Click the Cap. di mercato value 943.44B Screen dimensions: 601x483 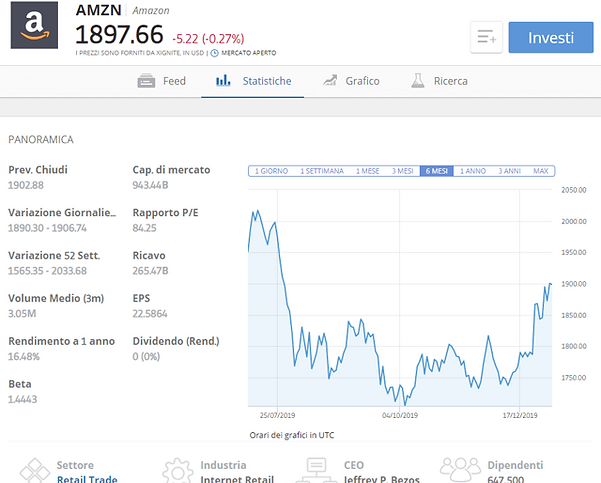click(150, 185)
